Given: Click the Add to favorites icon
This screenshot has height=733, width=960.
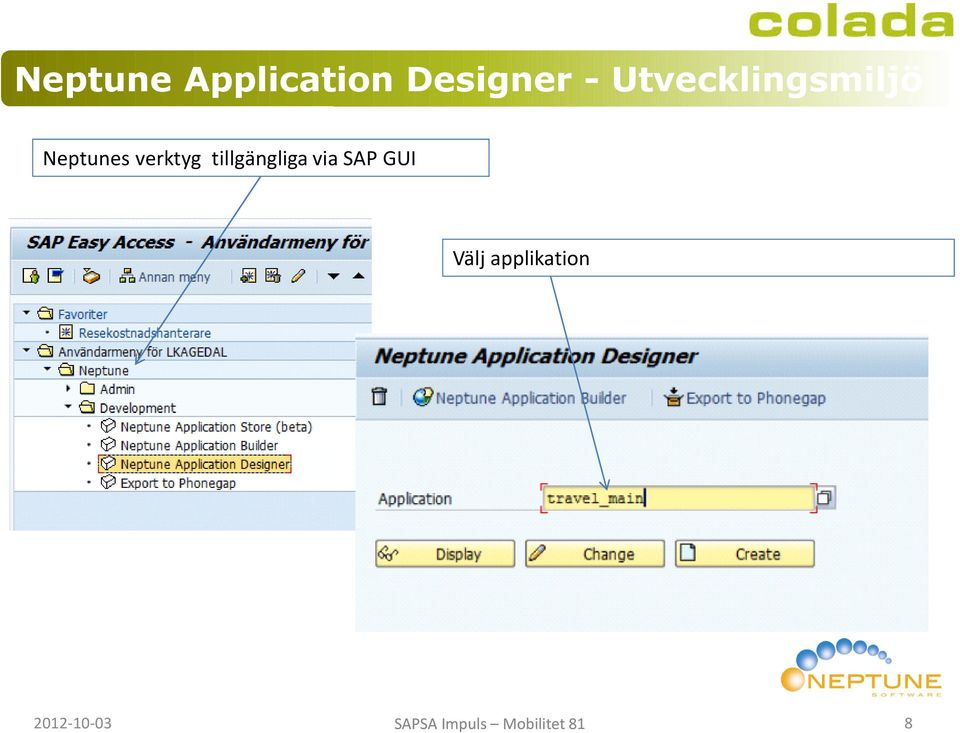Looking at the screenshot, I should (248, 276).
